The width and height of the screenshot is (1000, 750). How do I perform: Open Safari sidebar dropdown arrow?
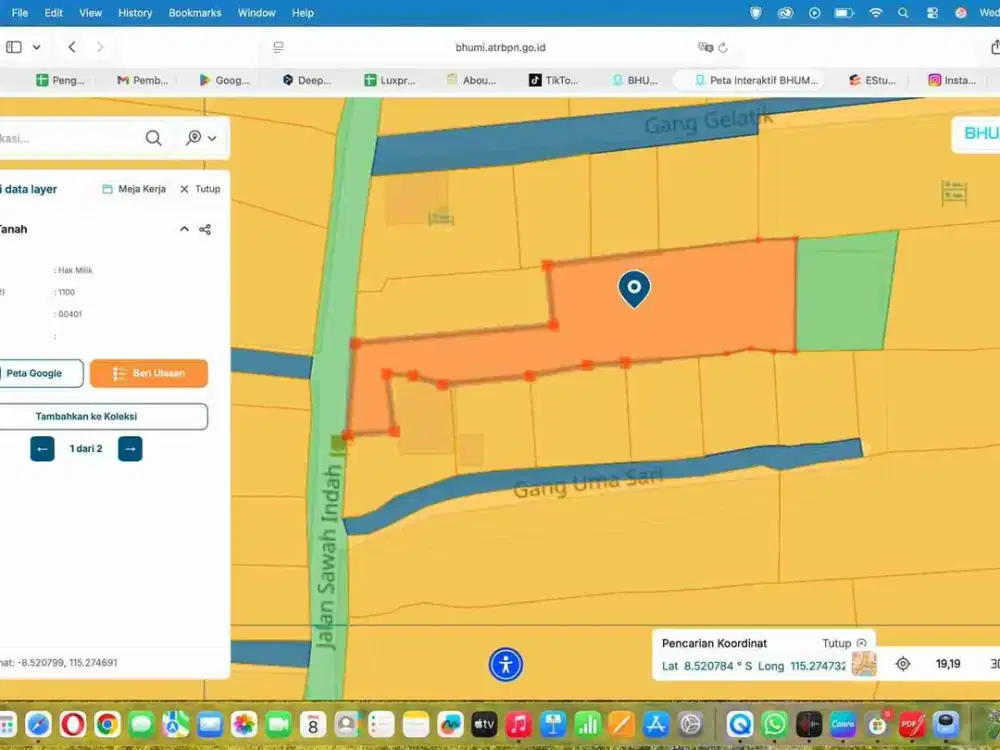[x=37, y=47]
